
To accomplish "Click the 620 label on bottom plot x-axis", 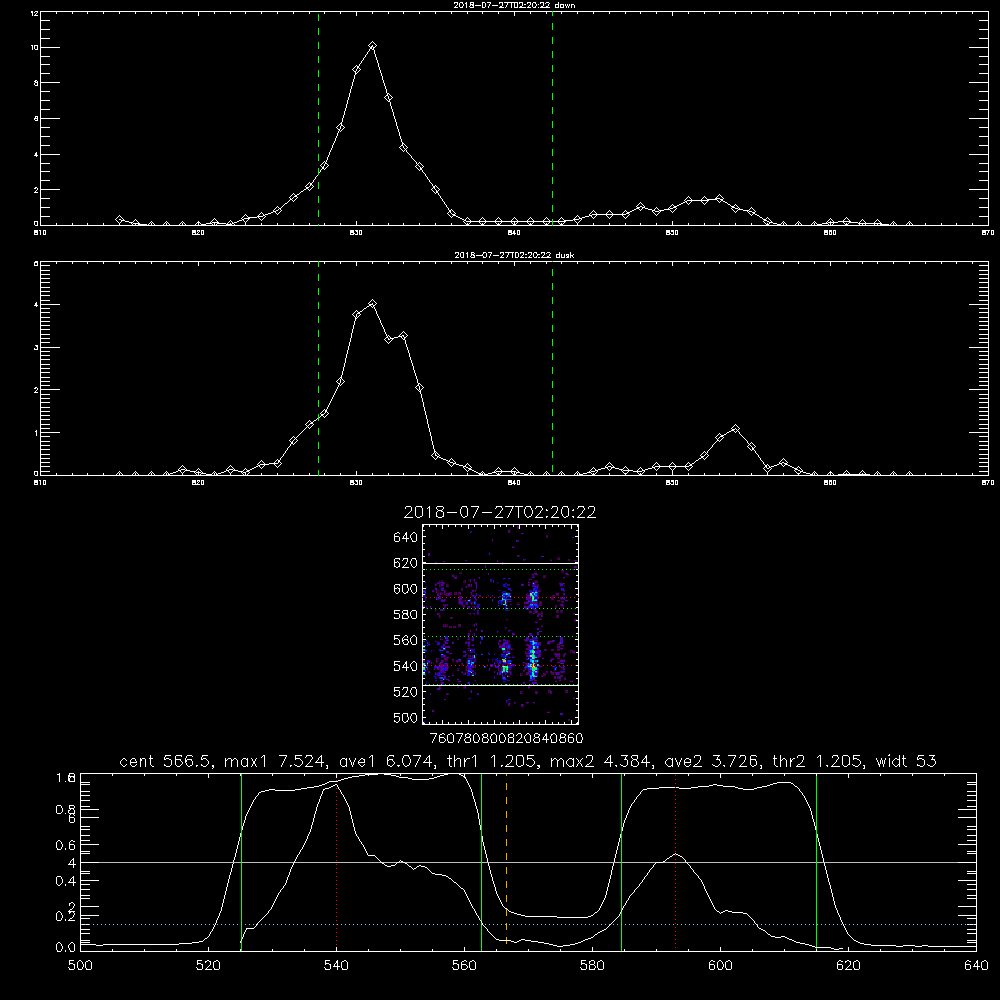I will pos(848,966).
